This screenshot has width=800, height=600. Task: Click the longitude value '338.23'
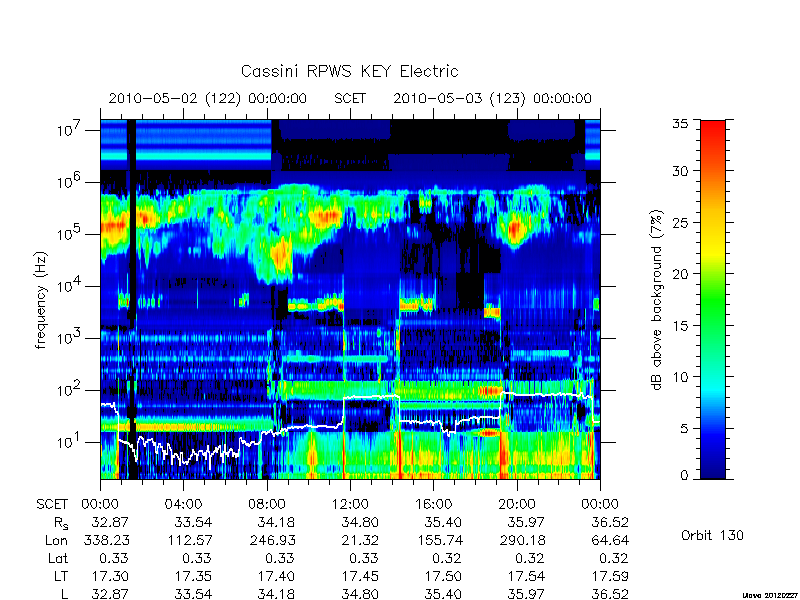click(106, 540)
